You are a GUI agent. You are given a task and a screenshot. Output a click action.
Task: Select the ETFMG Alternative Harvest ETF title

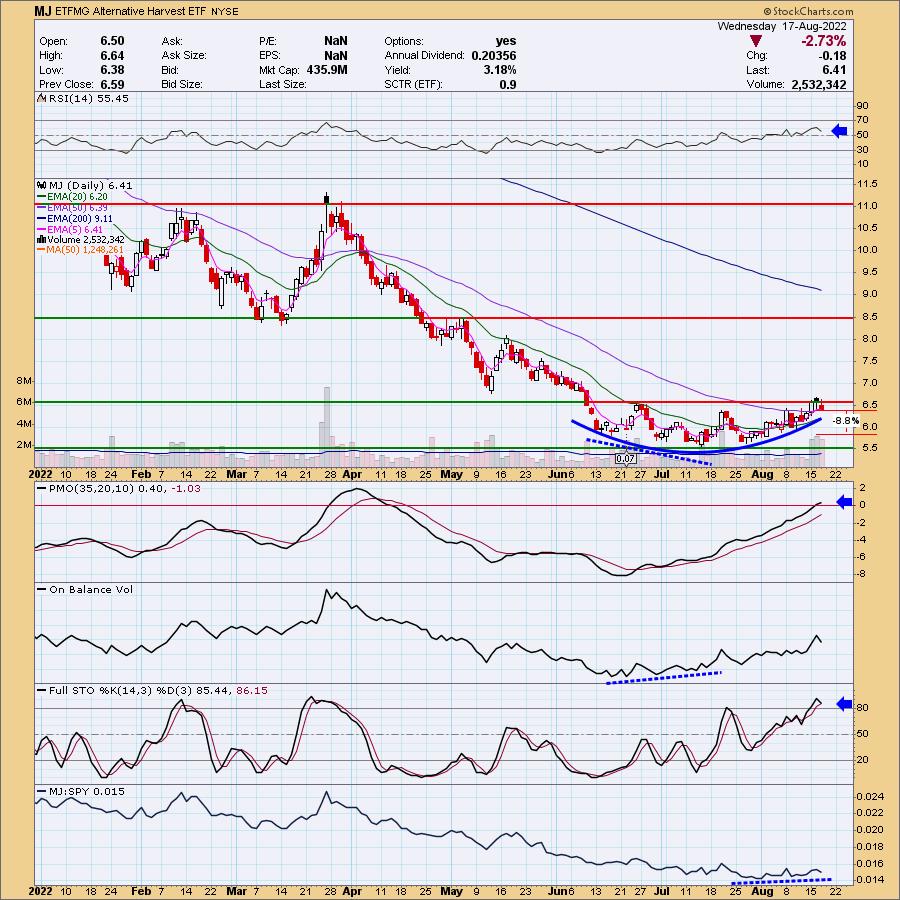[130, 11]
